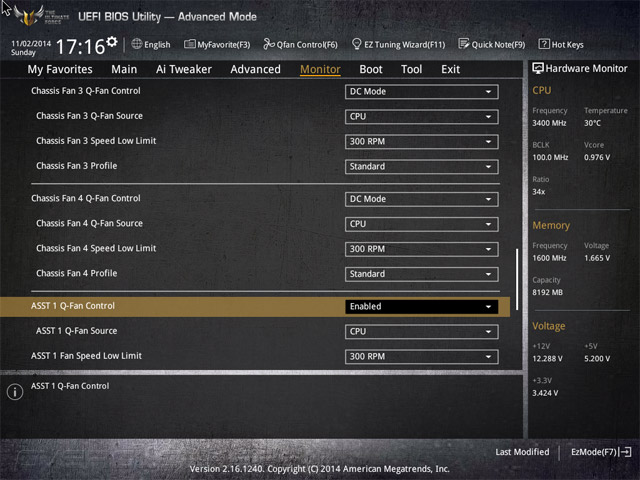Select Chassis Fan 4 Speed Low Limit label

point(96,248)
